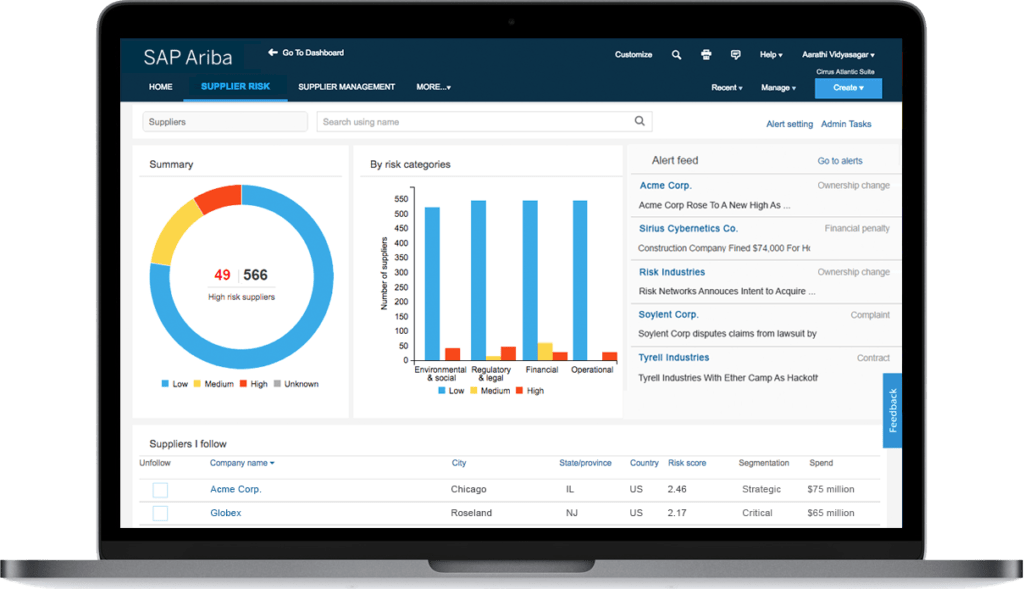Sort the table by City column
This screenshot has width=1024, height=589.
pyautogui.click(x=459, y=463)
